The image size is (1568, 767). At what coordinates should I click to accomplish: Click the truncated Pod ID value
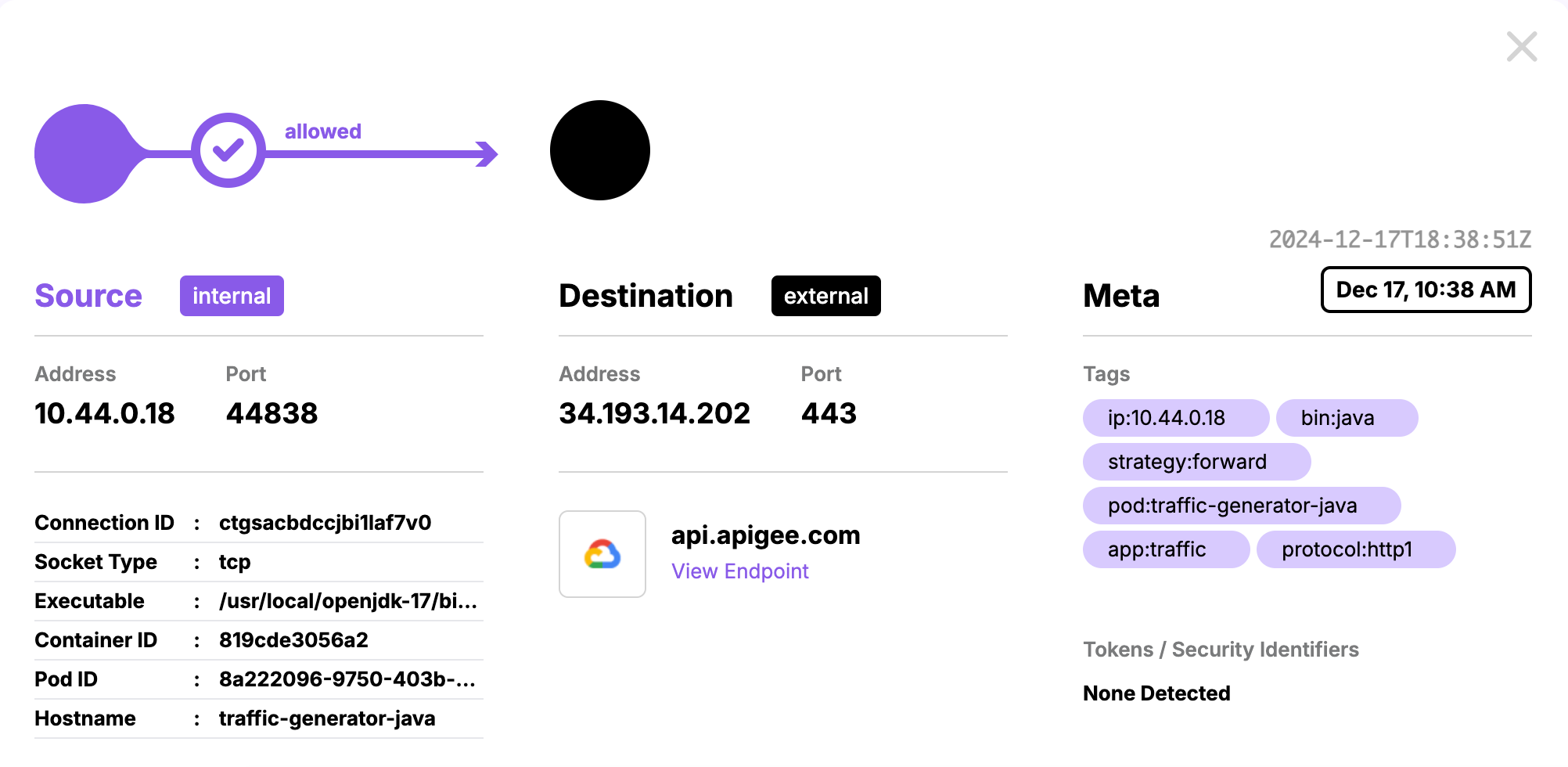[347, 679]
